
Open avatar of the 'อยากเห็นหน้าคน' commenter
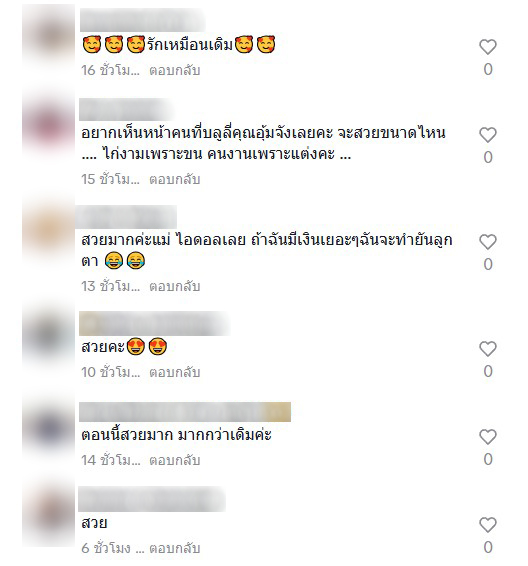(x=49, y=125)
